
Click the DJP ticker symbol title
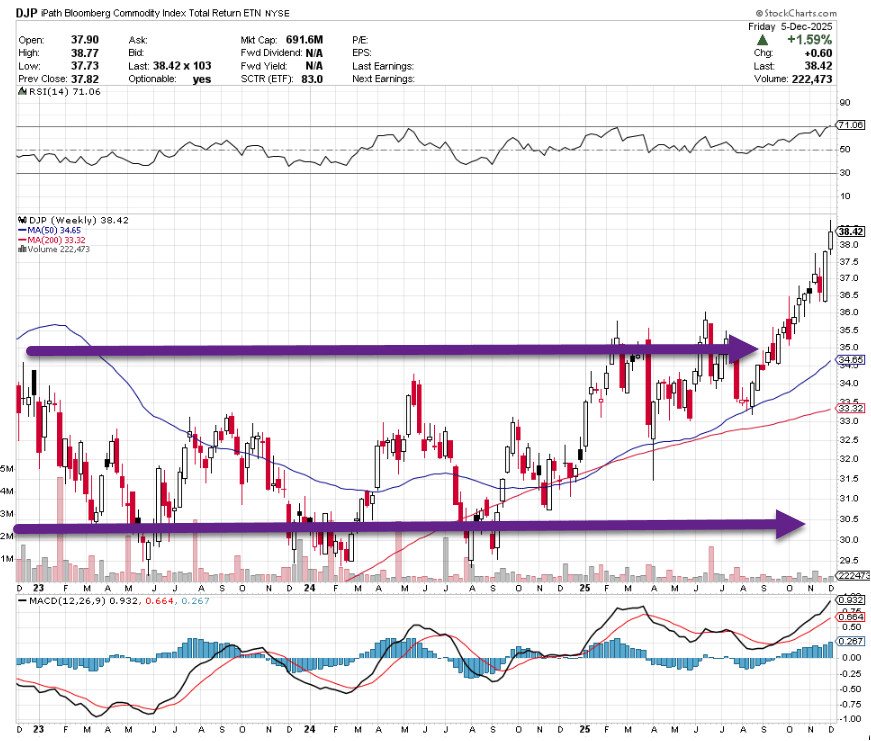(x=26, y=13)
